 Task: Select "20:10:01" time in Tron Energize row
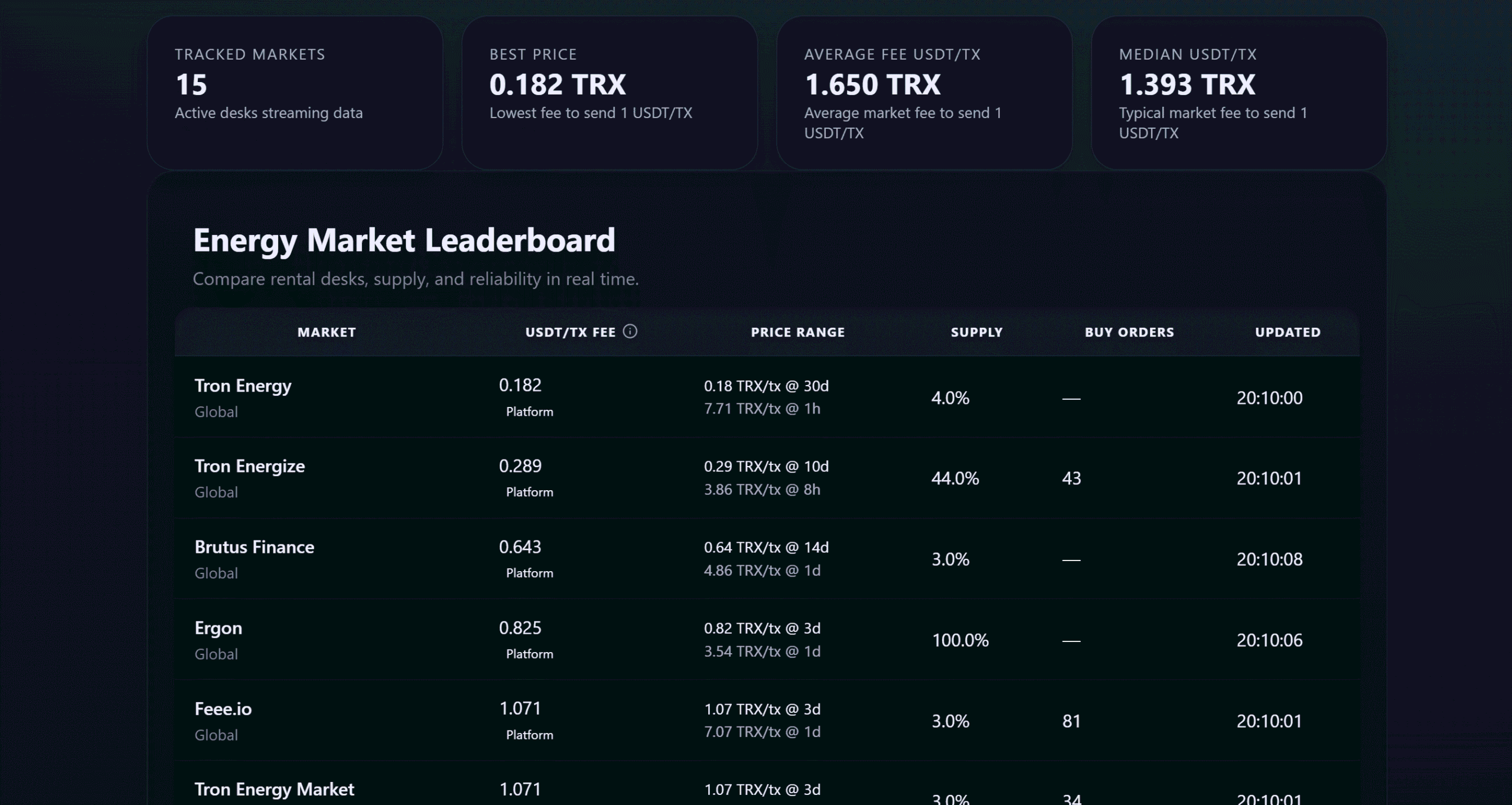tap(1269, 478)
